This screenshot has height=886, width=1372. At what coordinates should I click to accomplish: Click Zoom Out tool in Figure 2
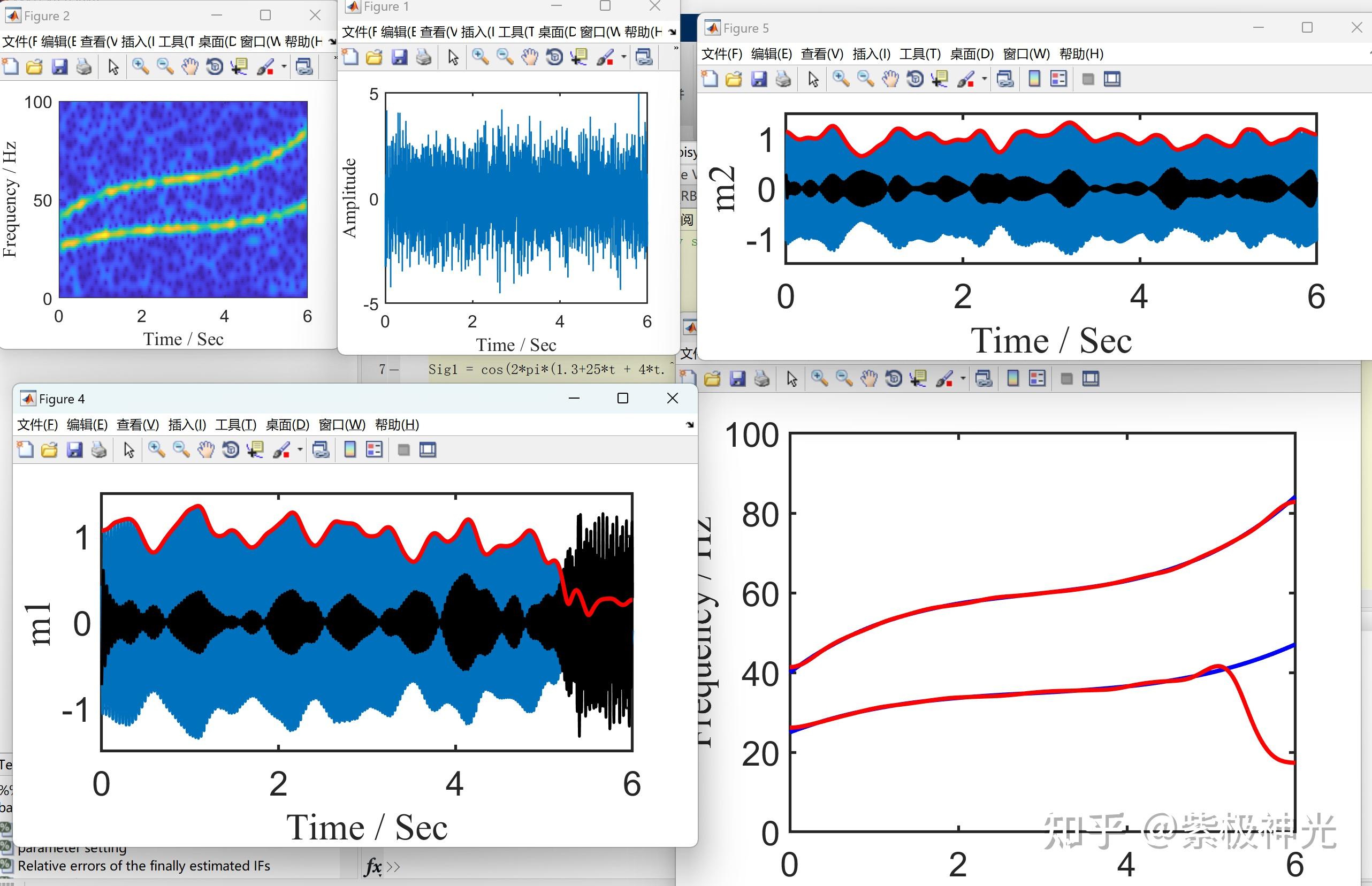pos(165,67)
